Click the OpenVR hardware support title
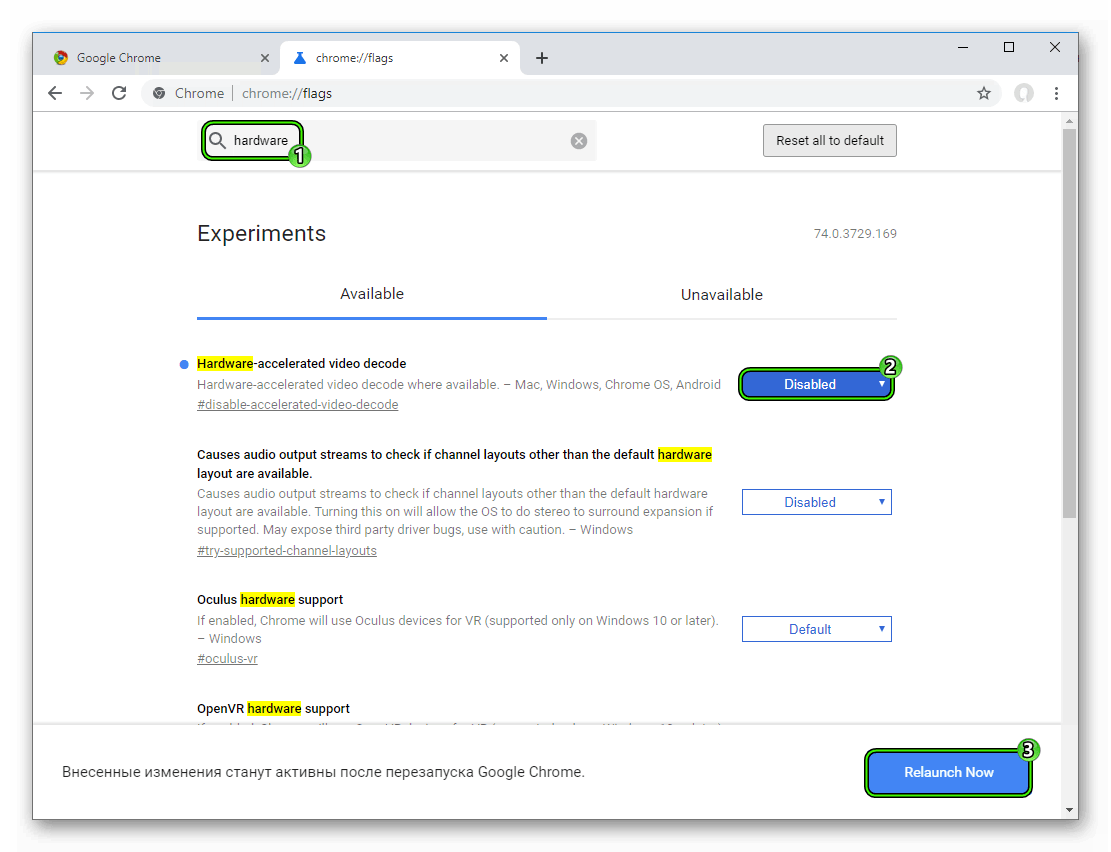This screenshot has height=852, width=1111. (x=273, y=709)
